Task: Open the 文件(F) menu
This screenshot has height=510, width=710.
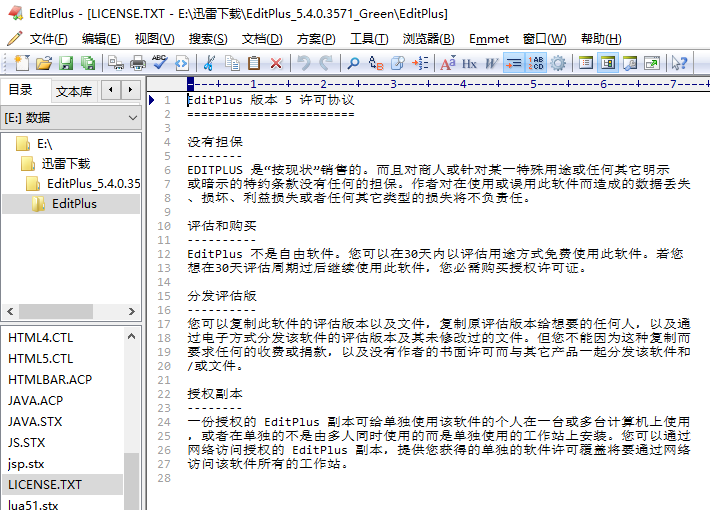Action: click(x=48, y=39)
